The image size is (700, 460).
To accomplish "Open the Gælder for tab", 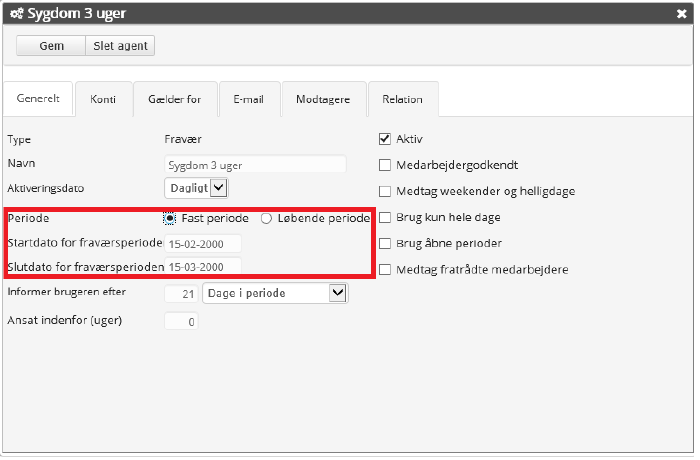I will (x=174, y=99).
